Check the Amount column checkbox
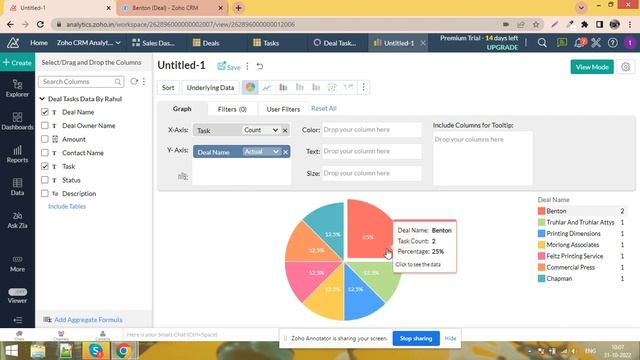Screen dimensions: 640x360 click(x=45, y=139)
